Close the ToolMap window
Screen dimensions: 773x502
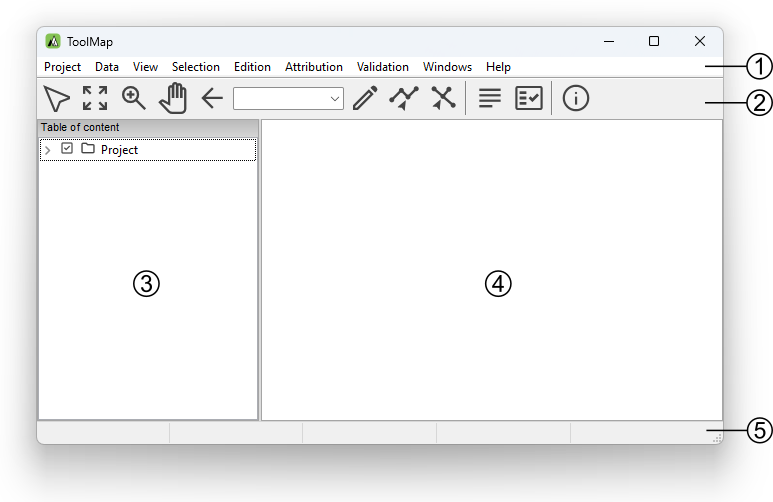point(700,41)
